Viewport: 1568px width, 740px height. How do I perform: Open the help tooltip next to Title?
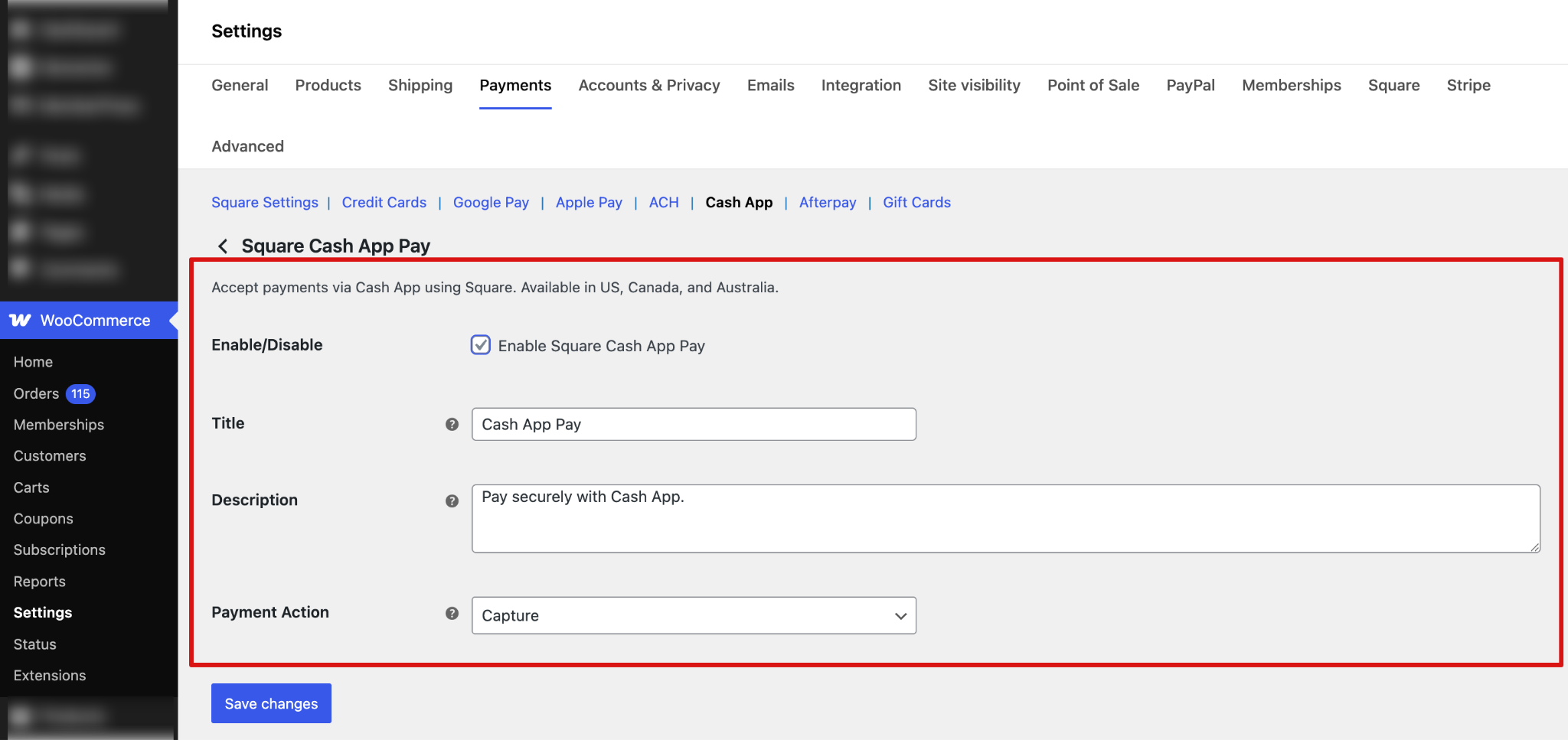point(452,425)
